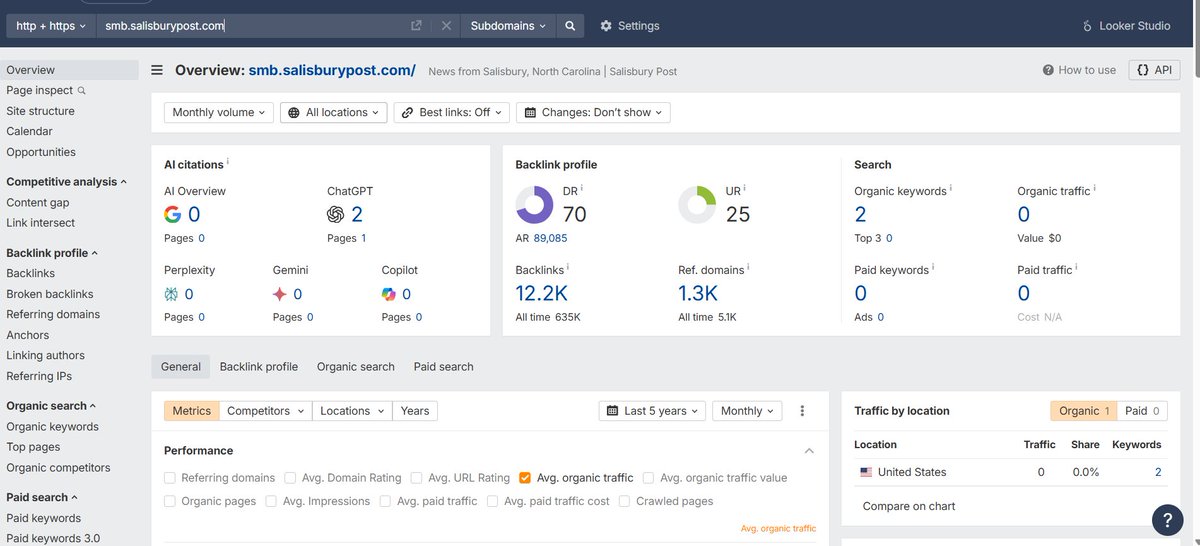Open Settings gear
1200x546 pixels.
pyautogui.click(x=630, y=26)
